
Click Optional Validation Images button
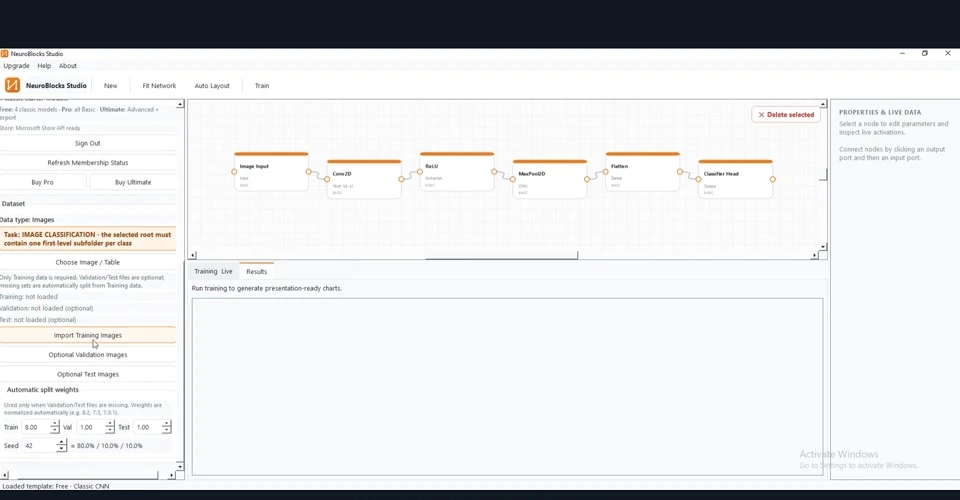pos(88,355)
